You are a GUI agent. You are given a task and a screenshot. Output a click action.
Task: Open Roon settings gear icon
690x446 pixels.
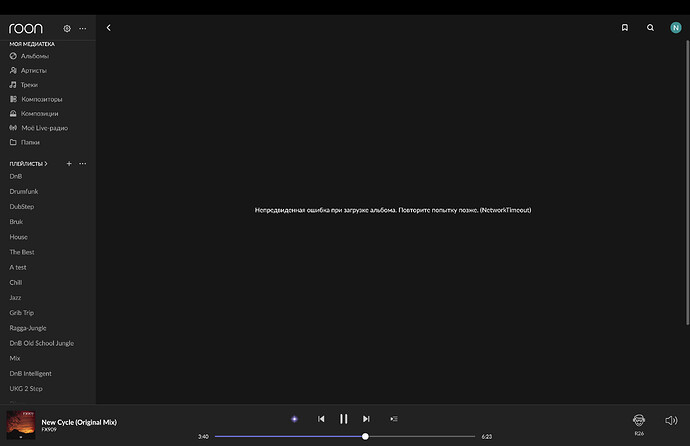coord(67,28)
